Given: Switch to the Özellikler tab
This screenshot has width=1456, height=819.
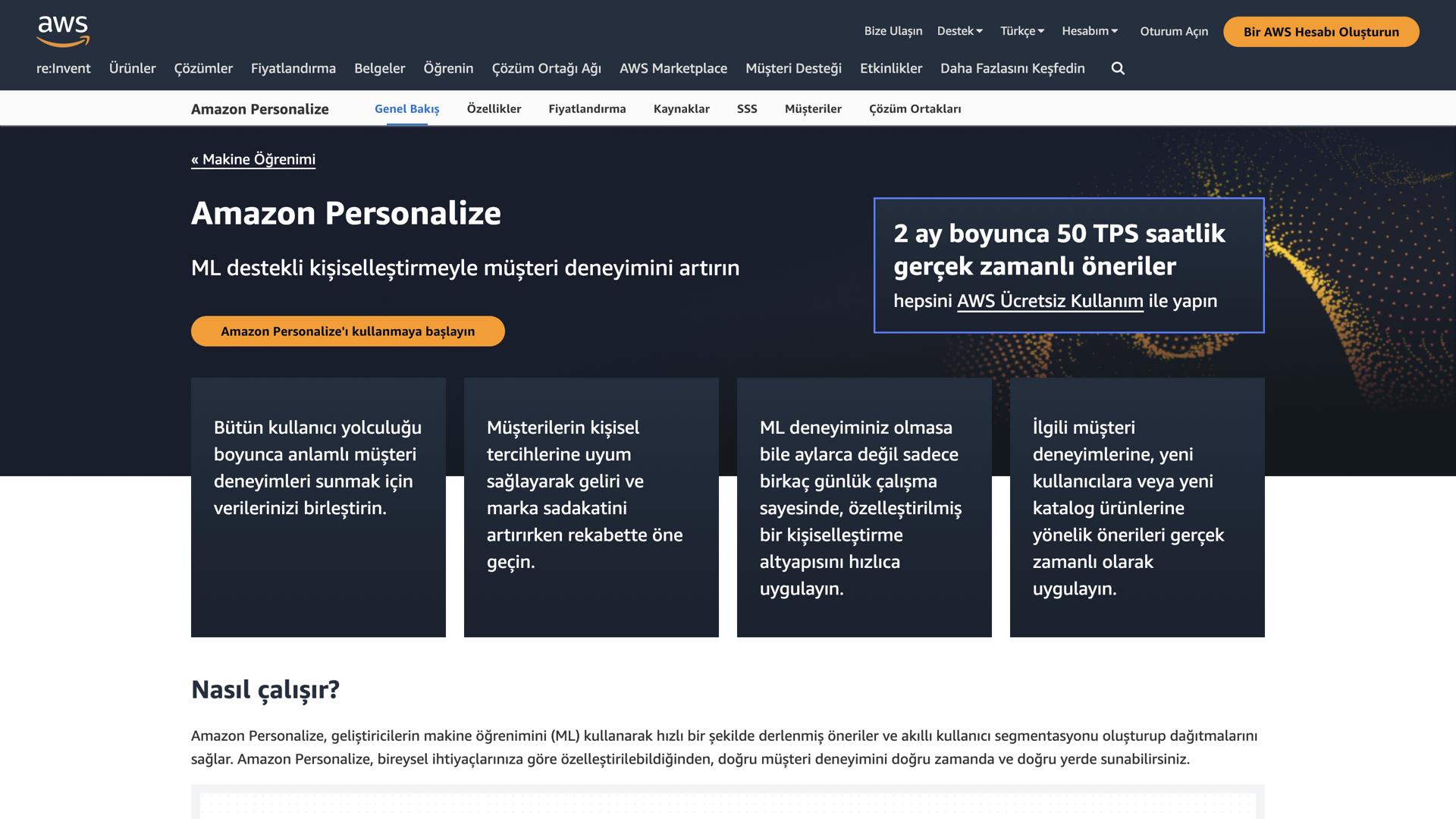Looking at the screenshot, I should click(494, 108).
